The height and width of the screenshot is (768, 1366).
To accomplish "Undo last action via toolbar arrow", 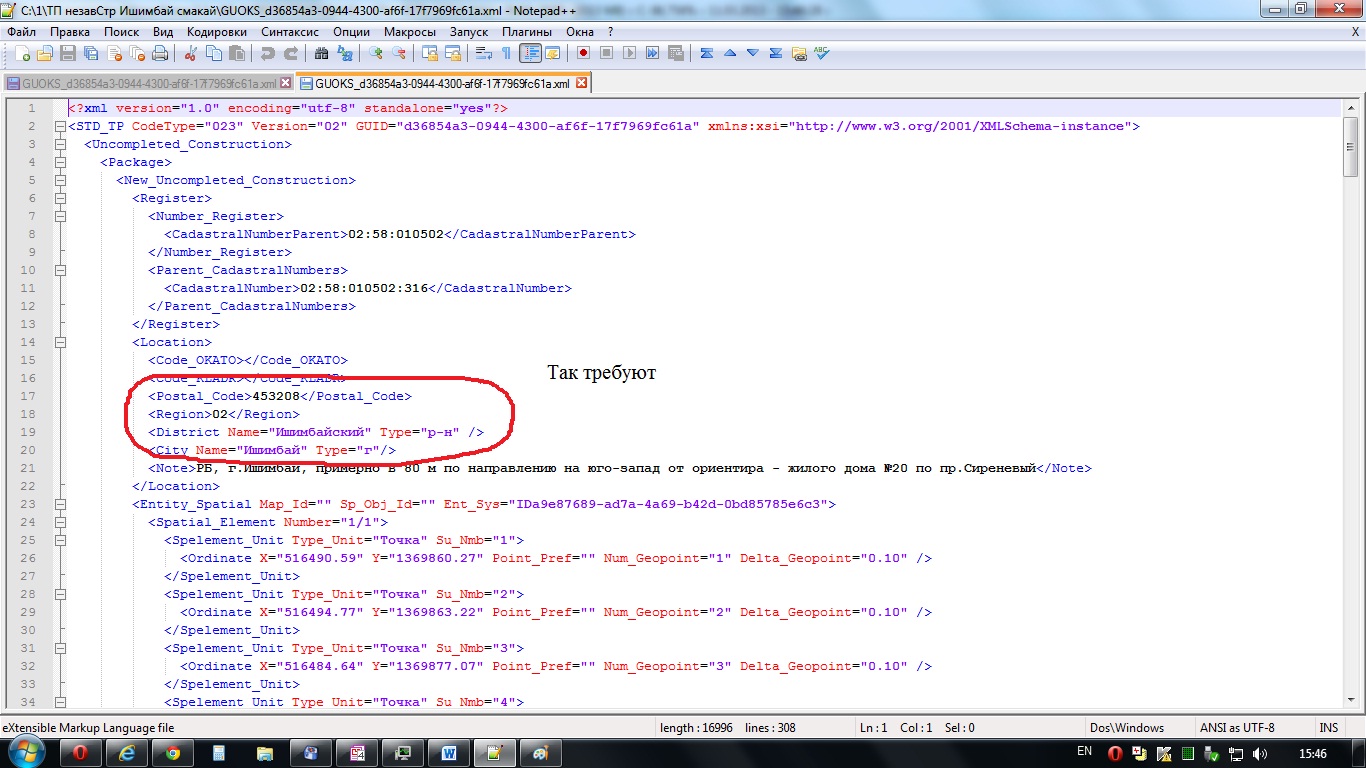I will [267, 53].
